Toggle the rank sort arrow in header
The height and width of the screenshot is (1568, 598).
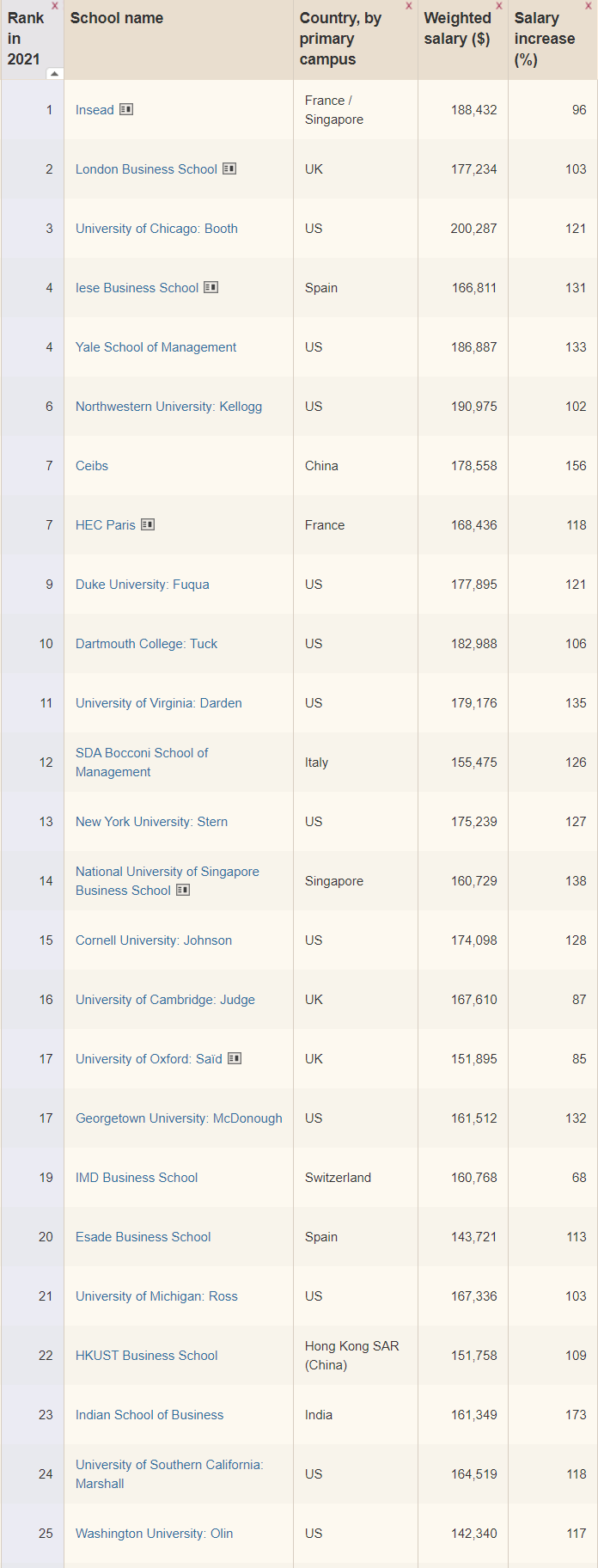pyautogui.click(x=54, y=74)
